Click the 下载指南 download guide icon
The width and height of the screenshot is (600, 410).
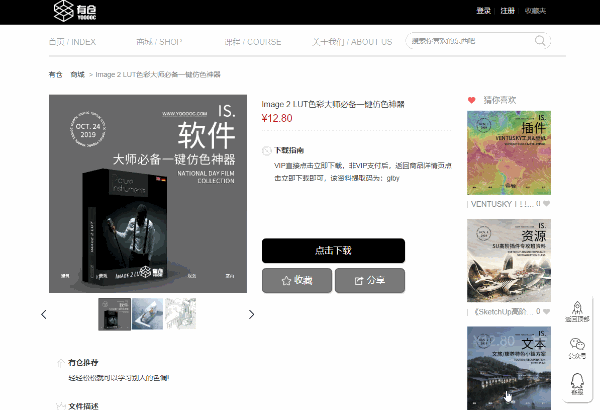(x=266, y=150)
